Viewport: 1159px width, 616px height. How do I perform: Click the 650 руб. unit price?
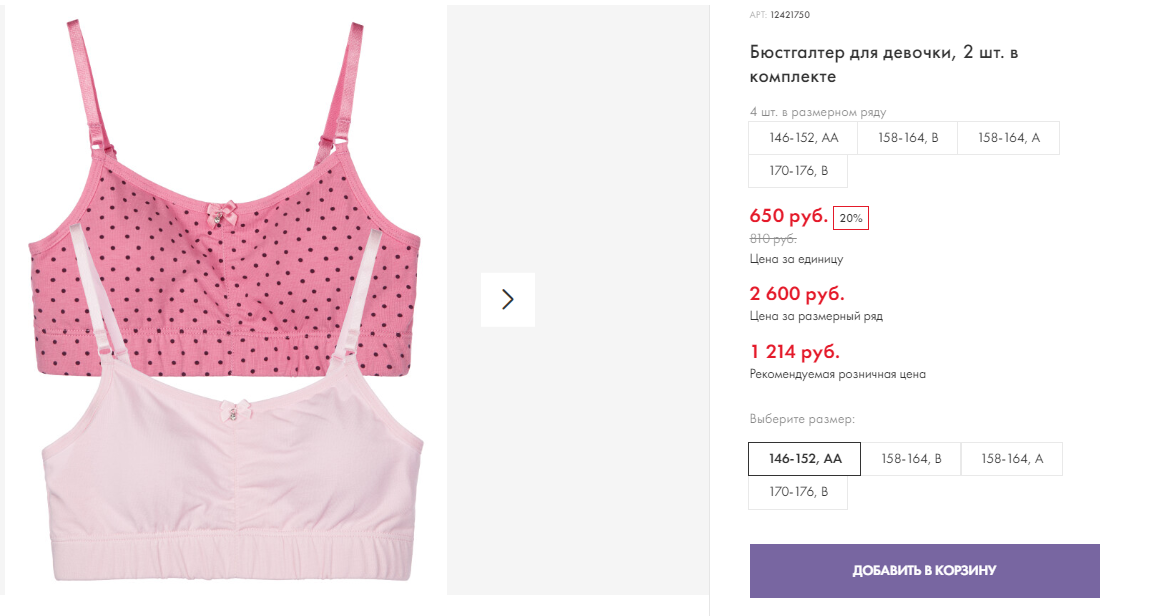(x=789, y=216)
